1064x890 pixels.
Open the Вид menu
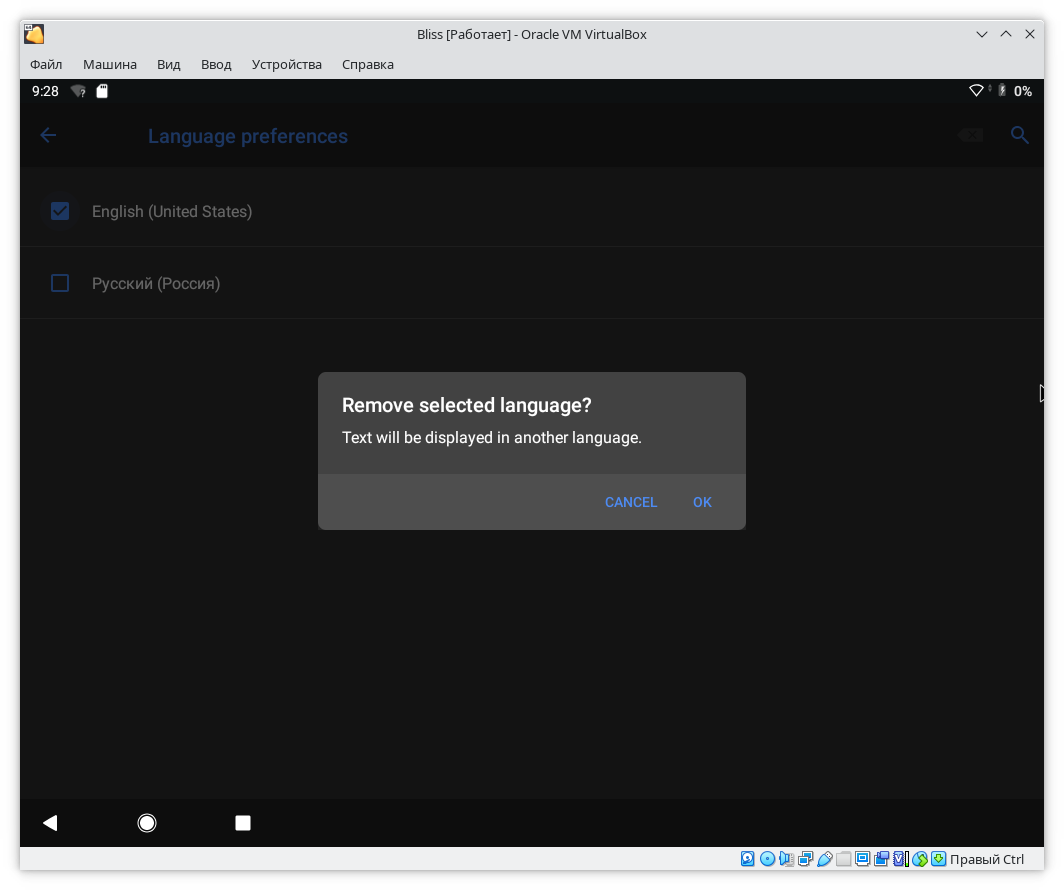[169, 64]
